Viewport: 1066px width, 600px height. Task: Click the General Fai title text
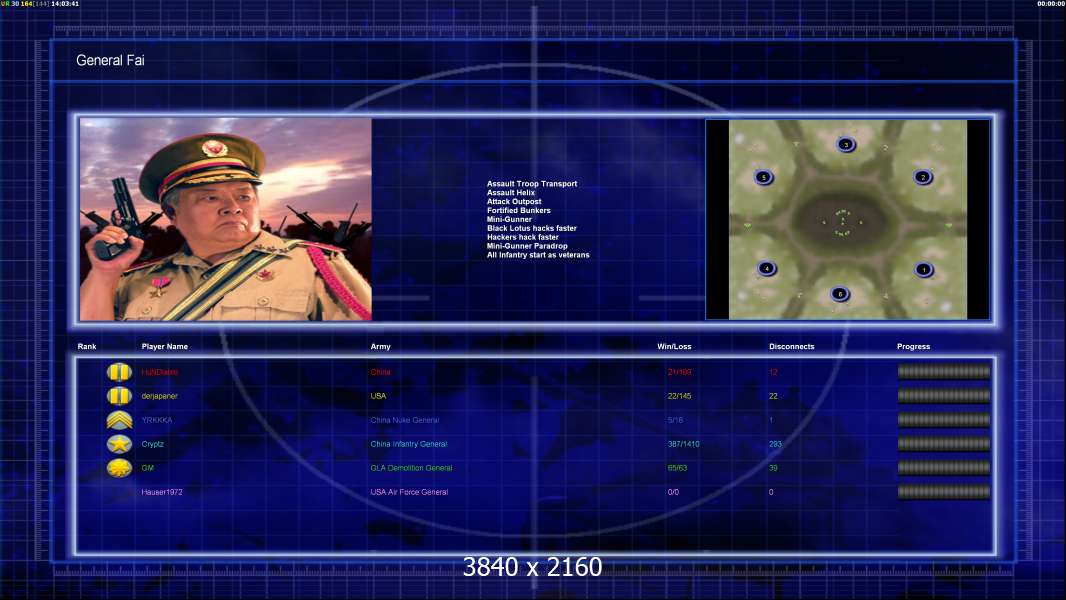(110, 60)
